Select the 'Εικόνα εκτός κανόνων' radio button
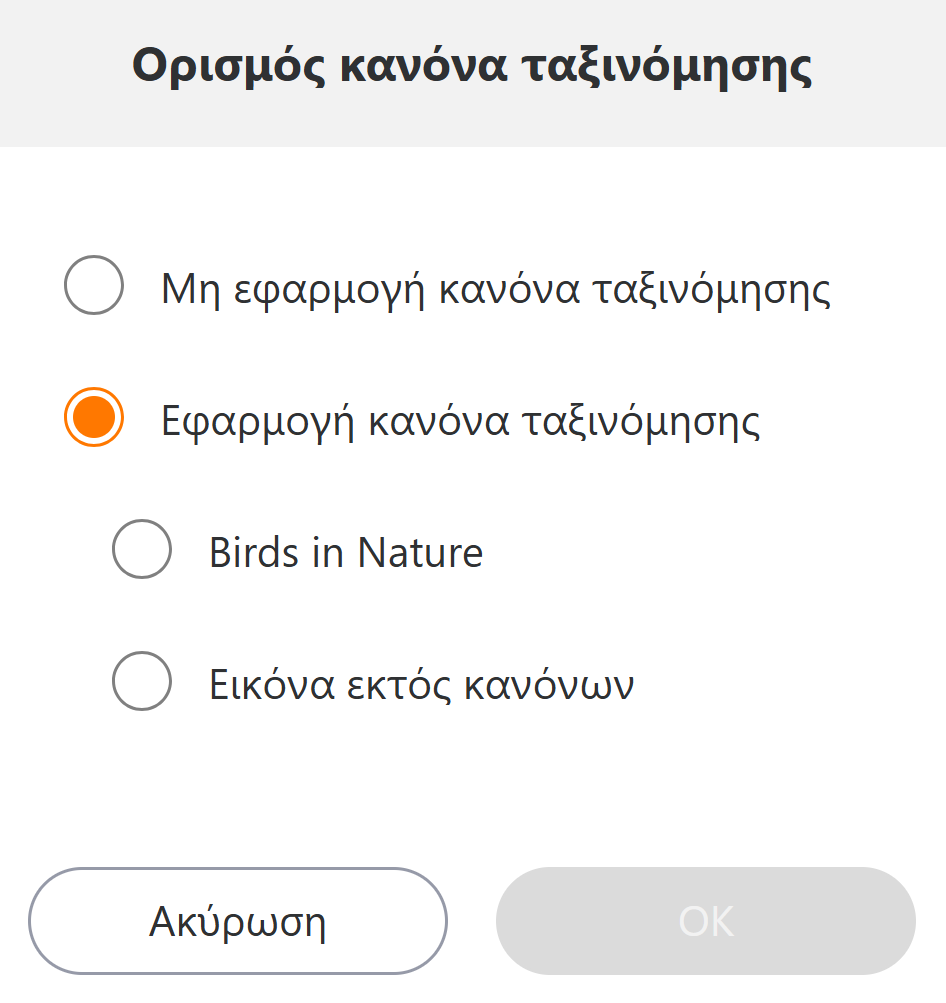This screenshot has width=946, height=1003. pyautogui.click(x=142, y=681)
